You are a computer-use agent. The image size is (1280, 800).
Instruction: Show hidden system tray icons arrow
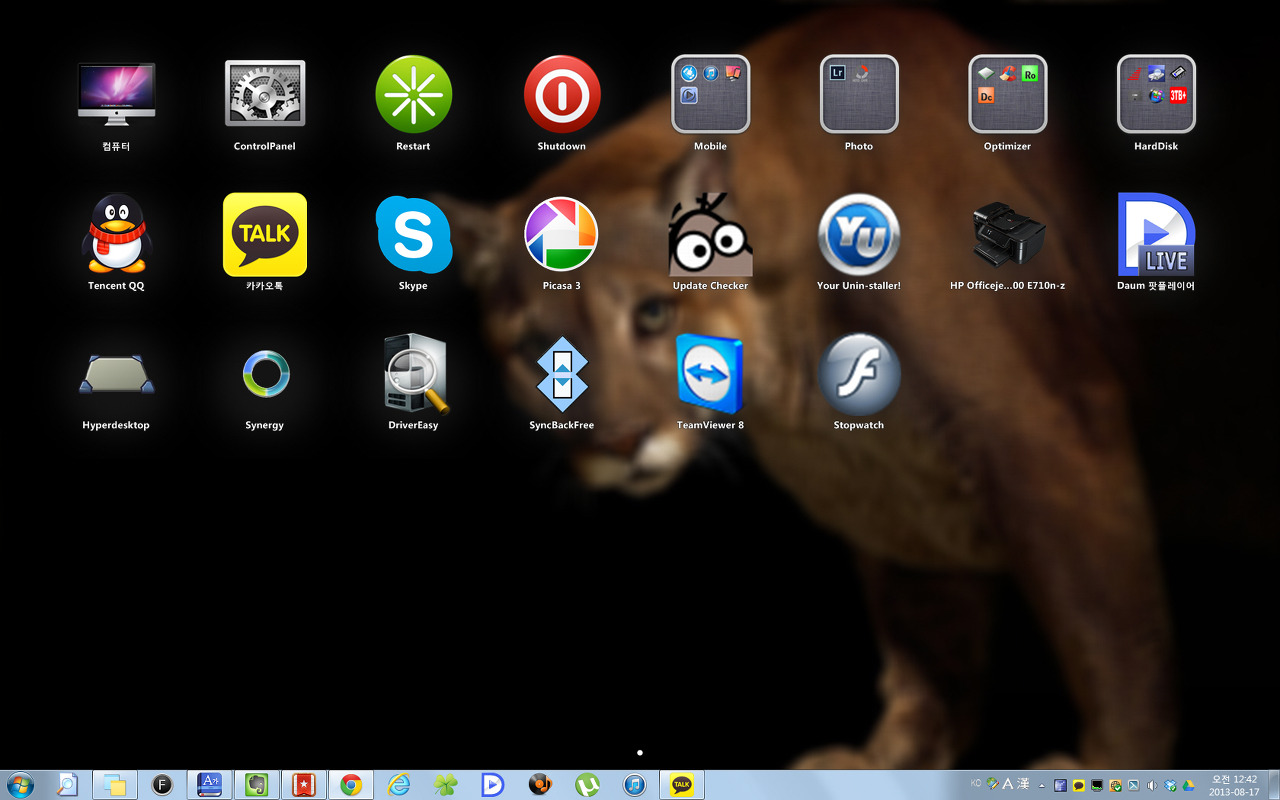click(1042, 786)
